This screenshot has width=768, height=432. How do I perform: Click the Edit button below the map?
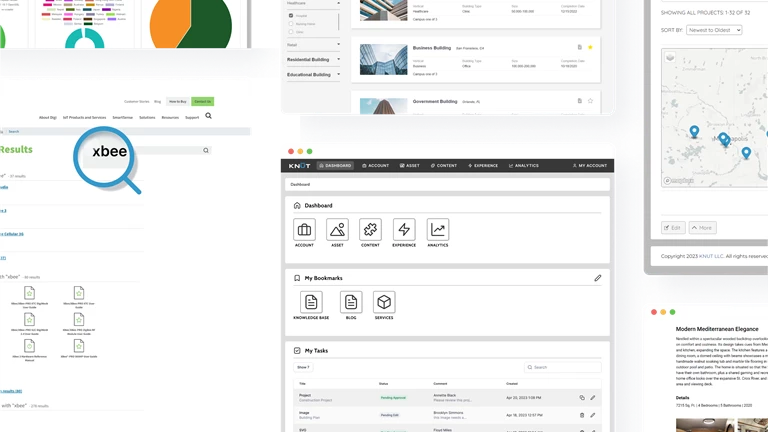[673, 228]
